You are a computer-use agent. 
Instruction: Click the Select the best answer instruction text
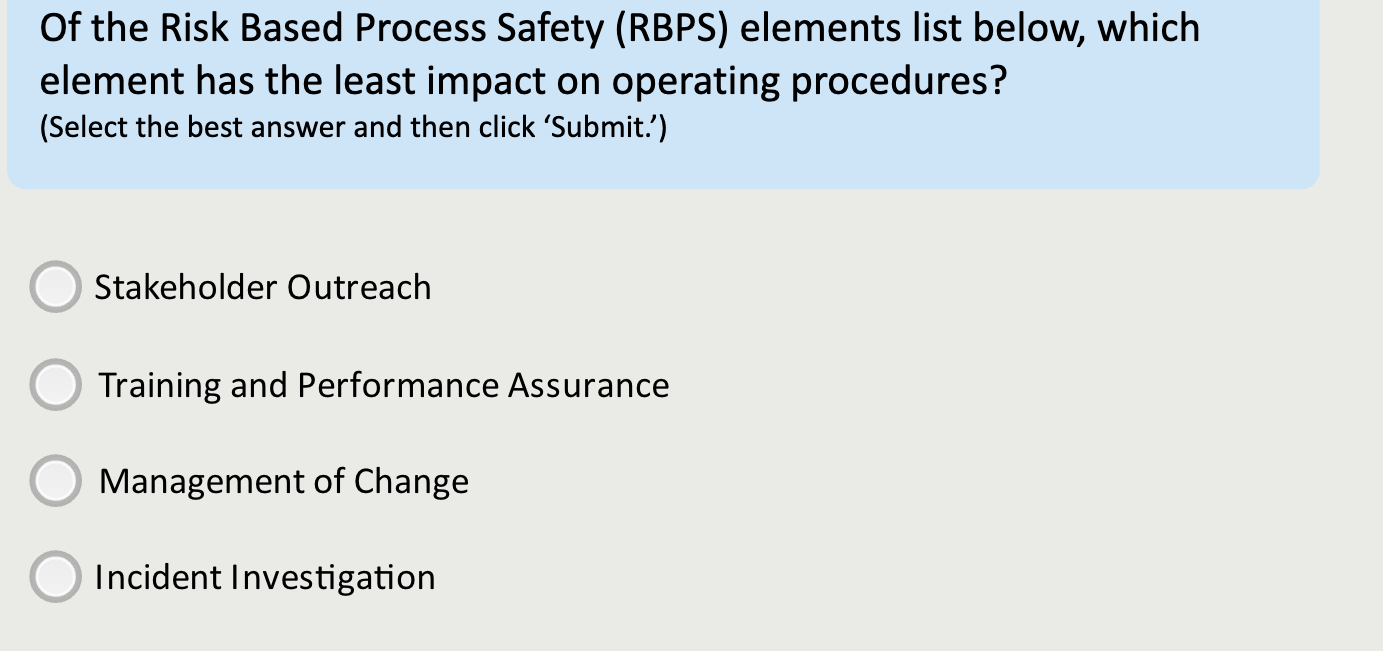[354, 127]
